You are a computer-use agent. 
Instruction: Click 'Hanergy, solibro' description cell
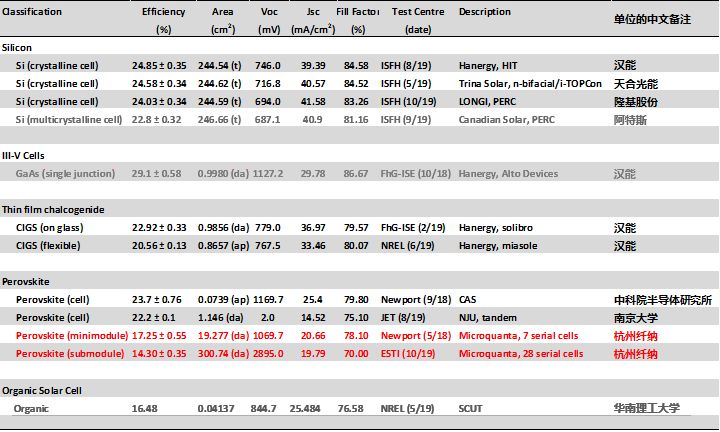[x=495, y=228]
